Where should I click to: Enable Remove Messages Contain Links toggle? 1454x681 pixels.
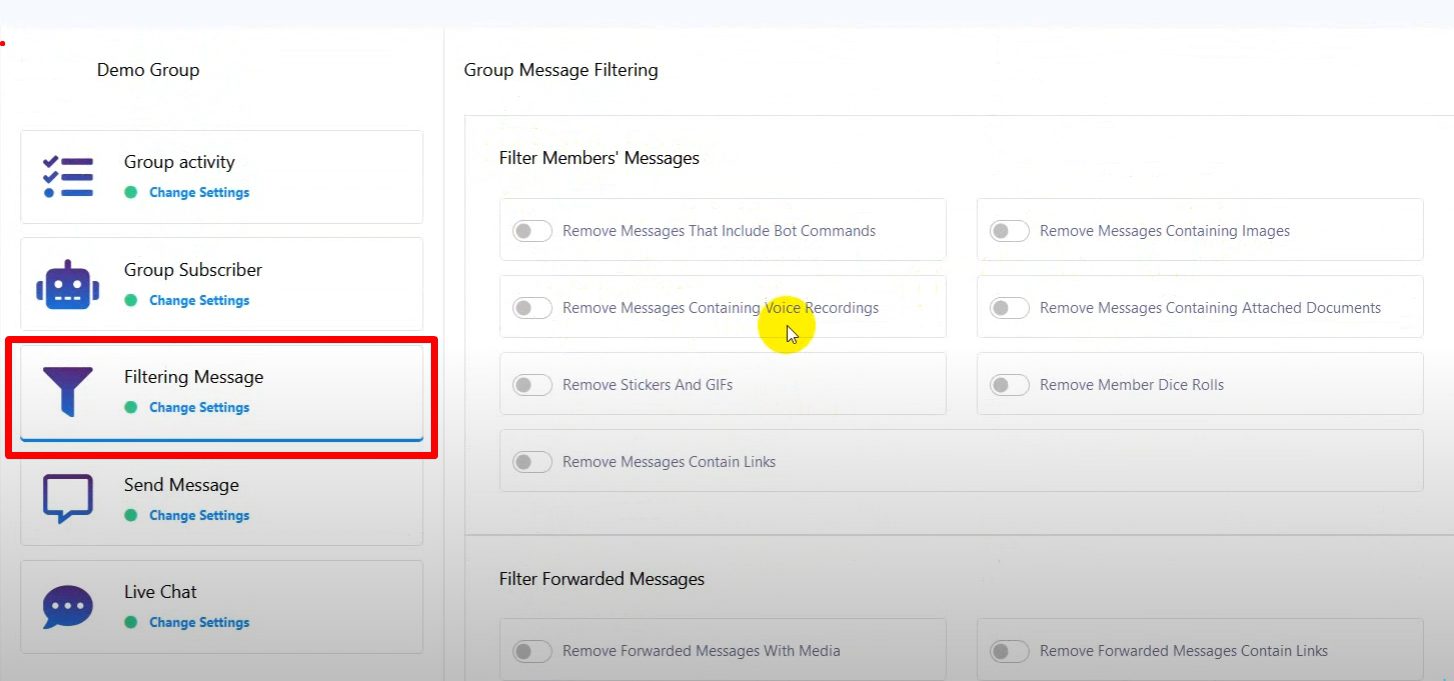tap(532, 462)
